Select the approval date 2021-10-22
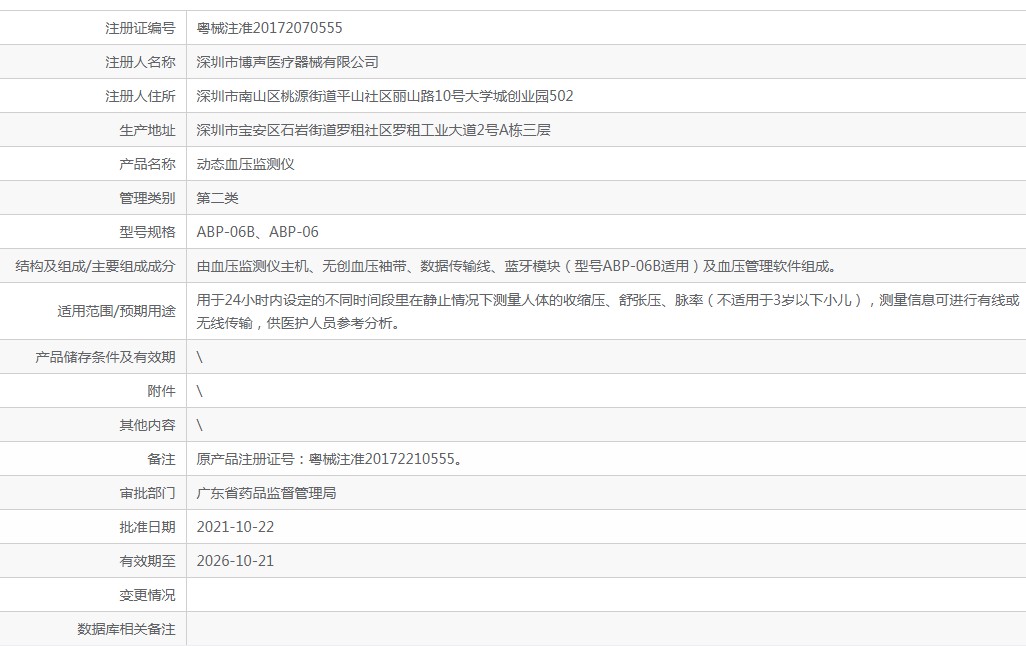Image resolution: width=1026 pixels, height=646 pixels. [236, 528]
